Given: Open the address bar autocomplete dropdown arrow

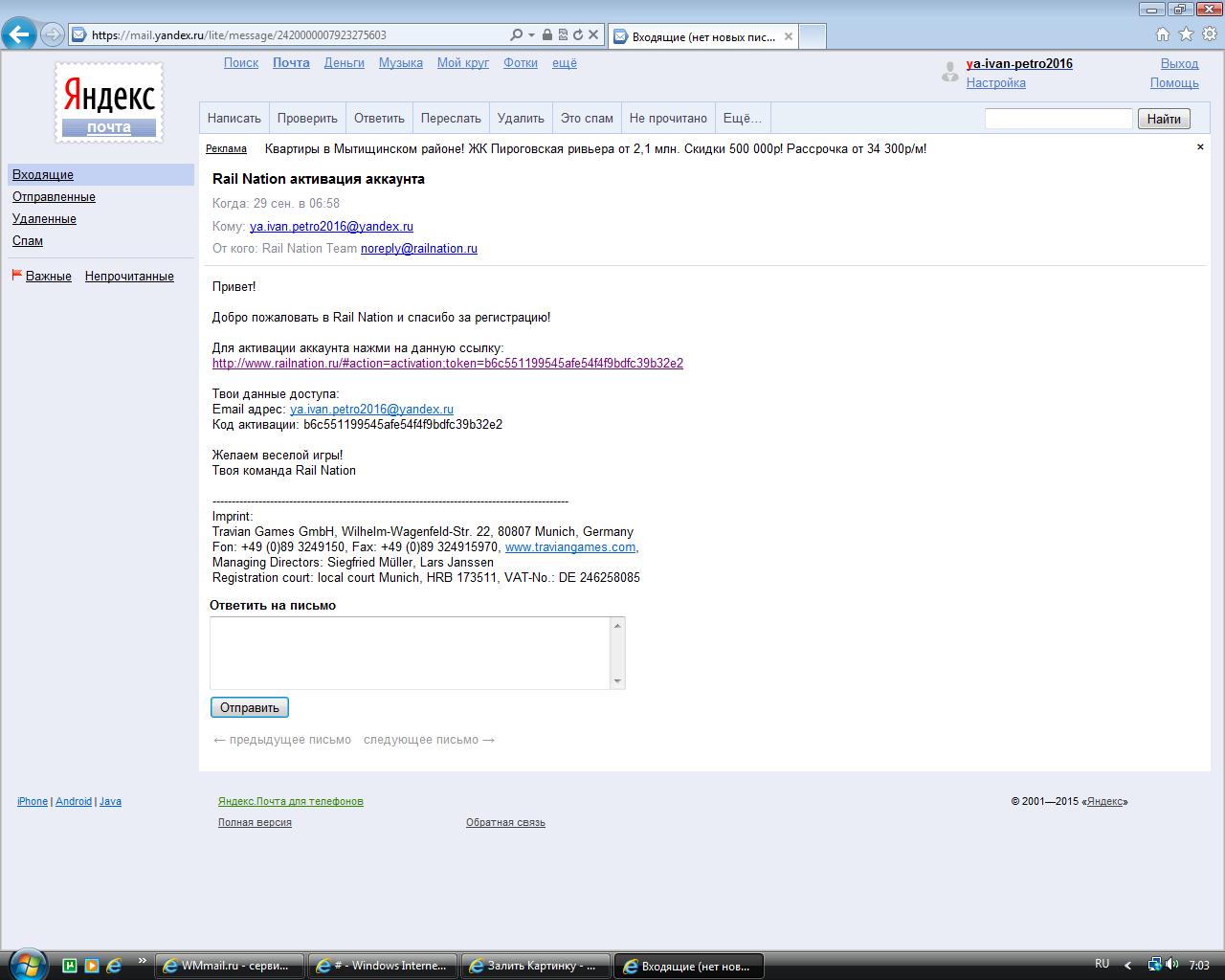Looking at the screenshot, I should (x=531, y=35).
